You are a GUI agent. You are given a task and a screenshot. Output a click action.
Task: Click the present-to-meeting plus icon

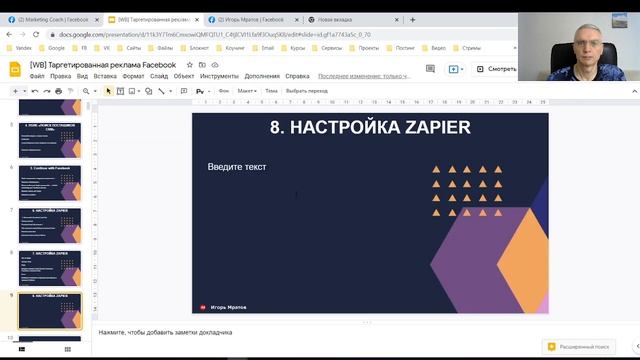click(453, 69)
